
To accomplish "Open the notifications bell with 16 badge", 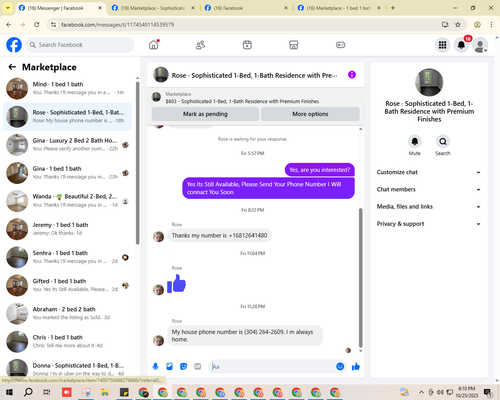I will pyautogui.click(x=461, y=45).
